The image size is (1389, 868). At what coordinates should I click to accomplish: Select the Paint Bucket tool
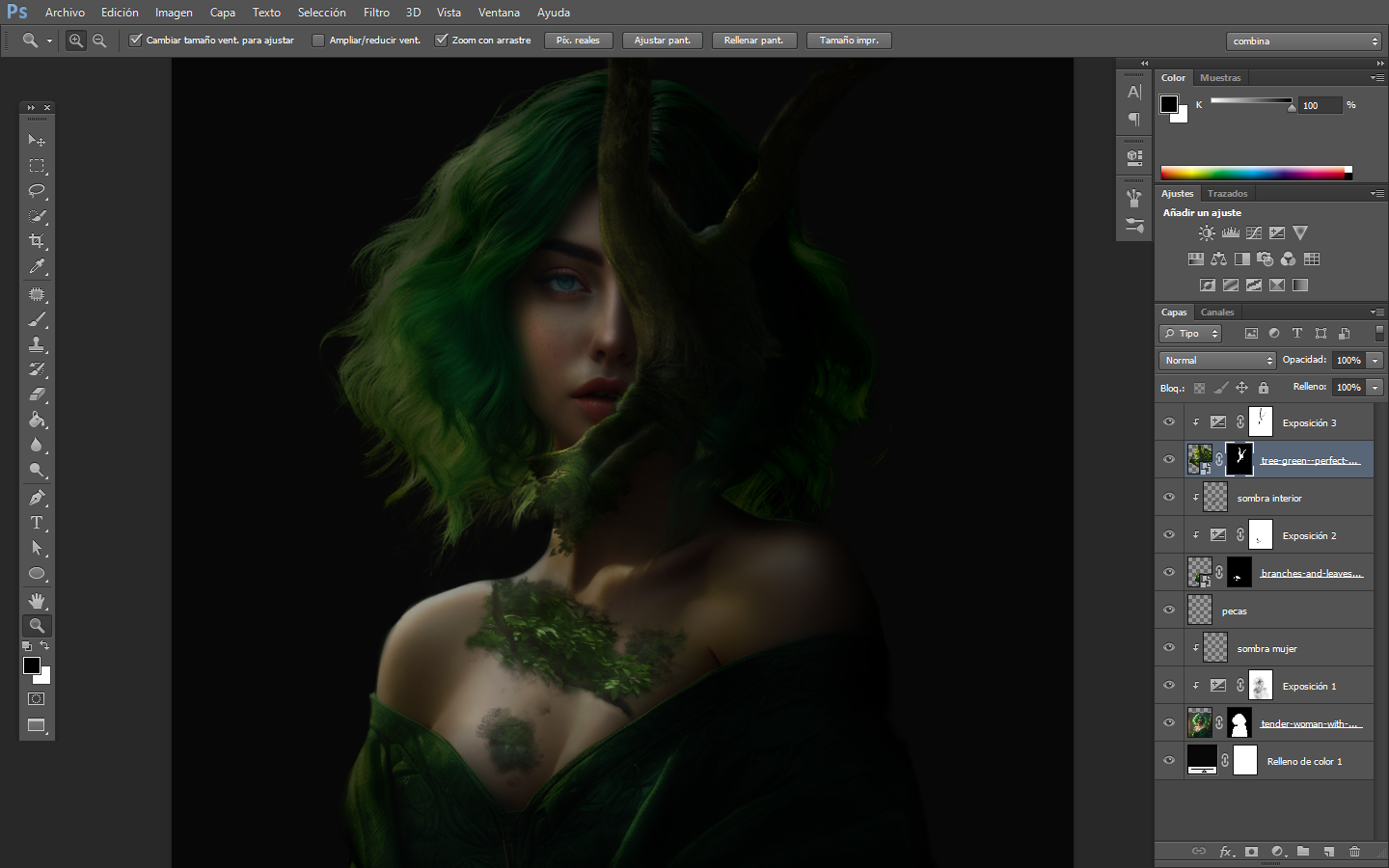[37, 420]
